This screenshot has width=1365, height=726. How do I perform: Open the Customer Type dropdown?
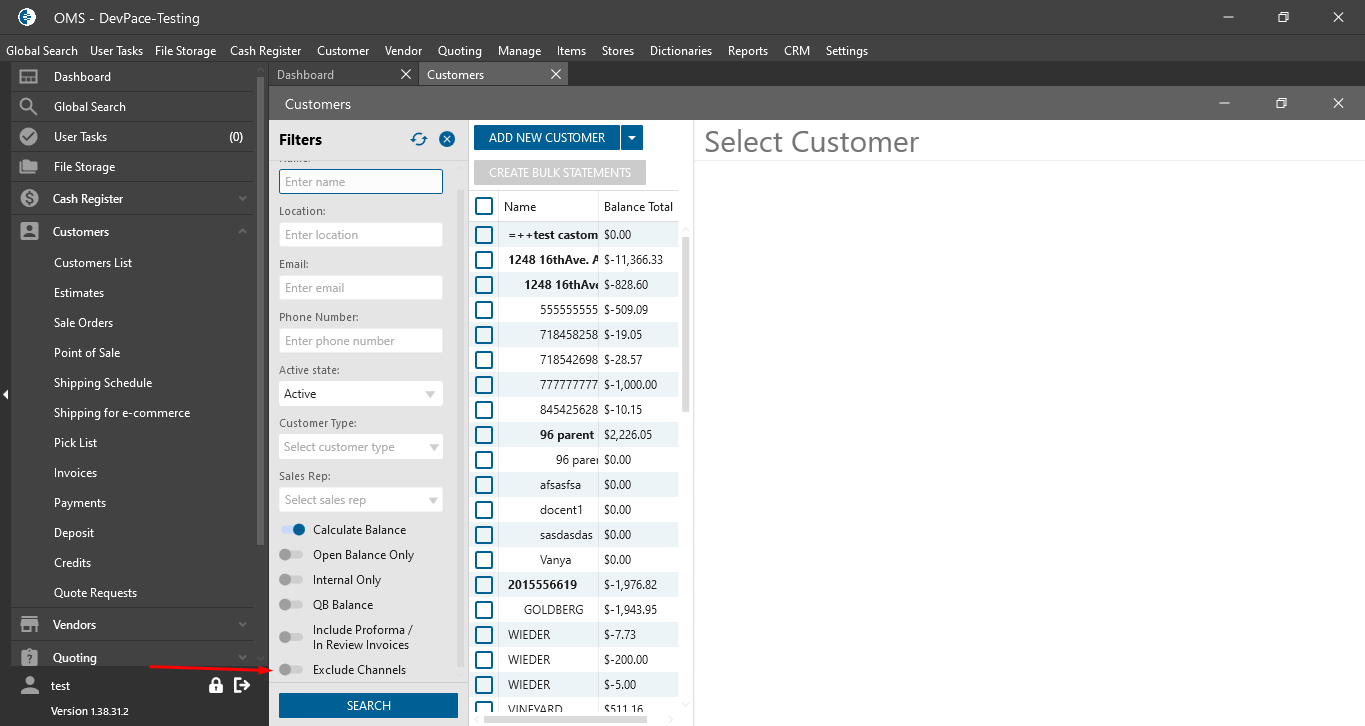(360, 447)
